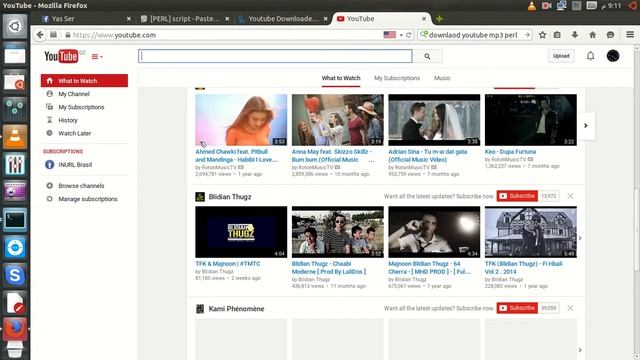The width and height of the screenshot is (640, 360).
Task: Show next videos in Blidian Thugz row
Action: coord(580,238)
